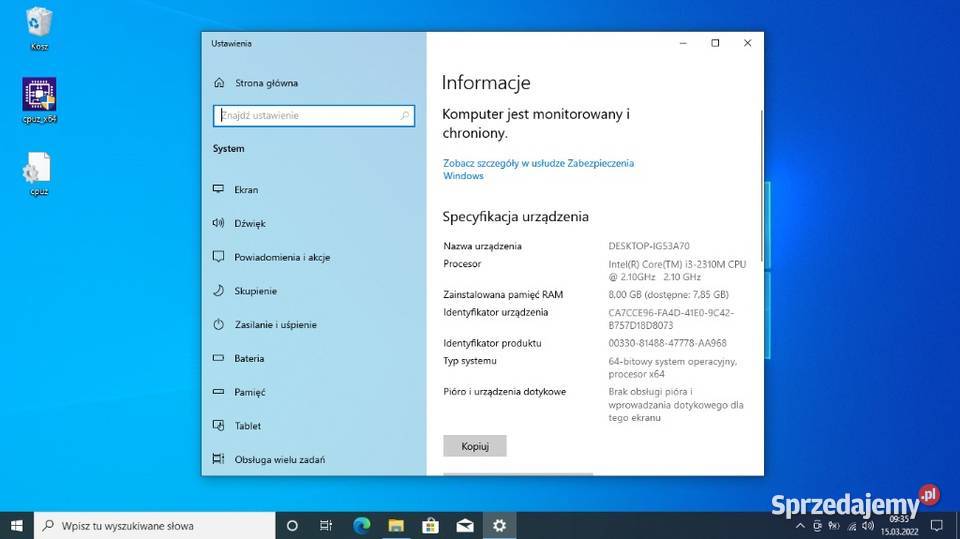Launch Microsoft Edge from taskbar
Screen dimensions: 960x539
click(x=361, y=526)
